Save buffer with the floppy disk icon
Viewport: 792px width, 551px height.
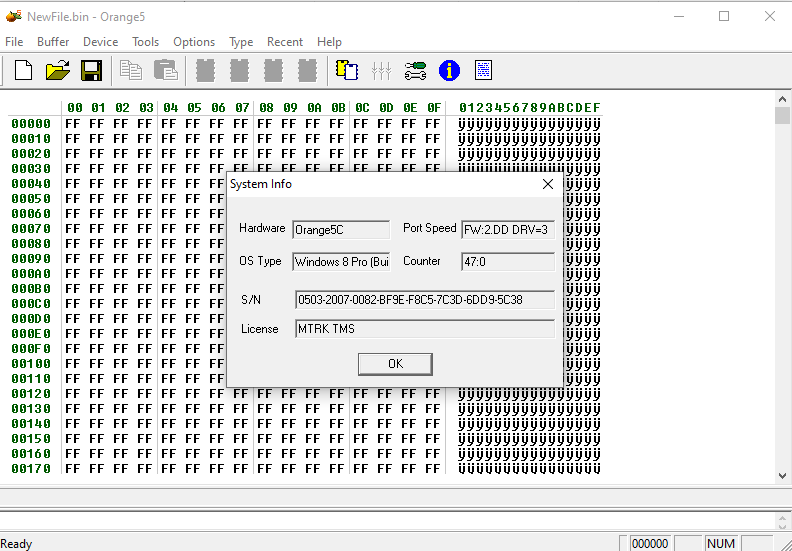(x=91, y=70)
